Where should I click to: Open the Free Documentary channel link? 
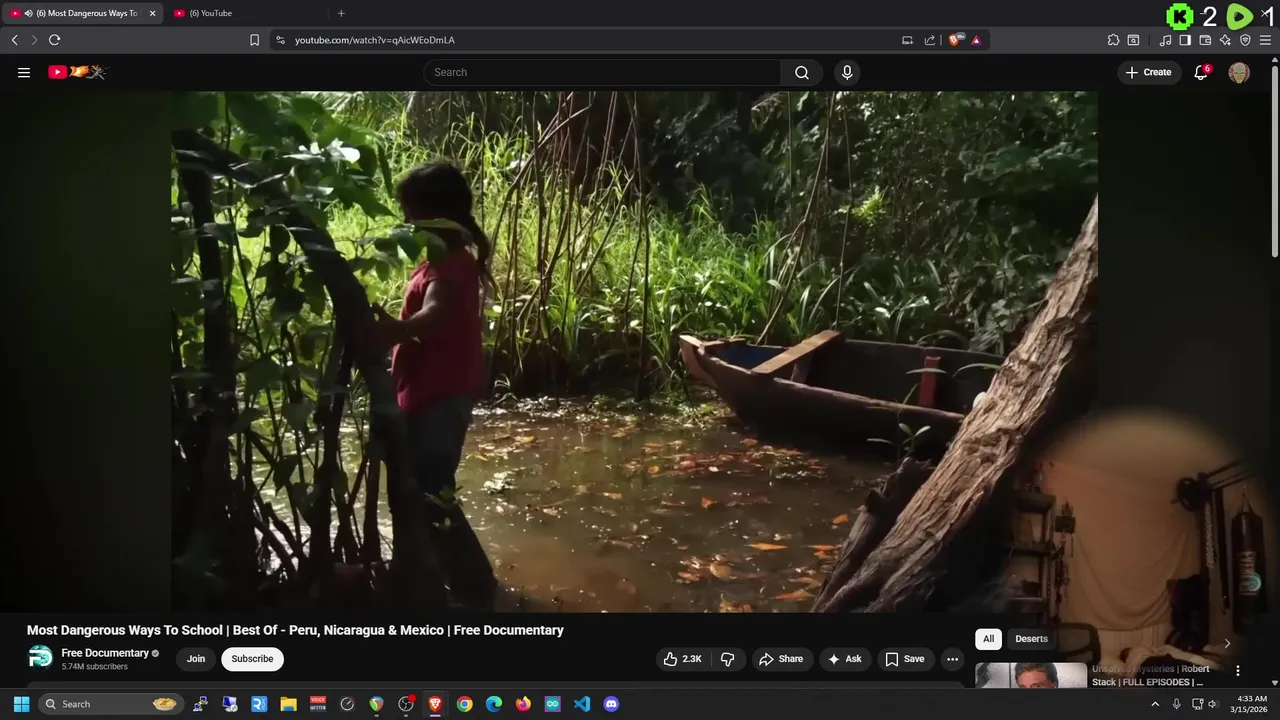pos(105,653)
